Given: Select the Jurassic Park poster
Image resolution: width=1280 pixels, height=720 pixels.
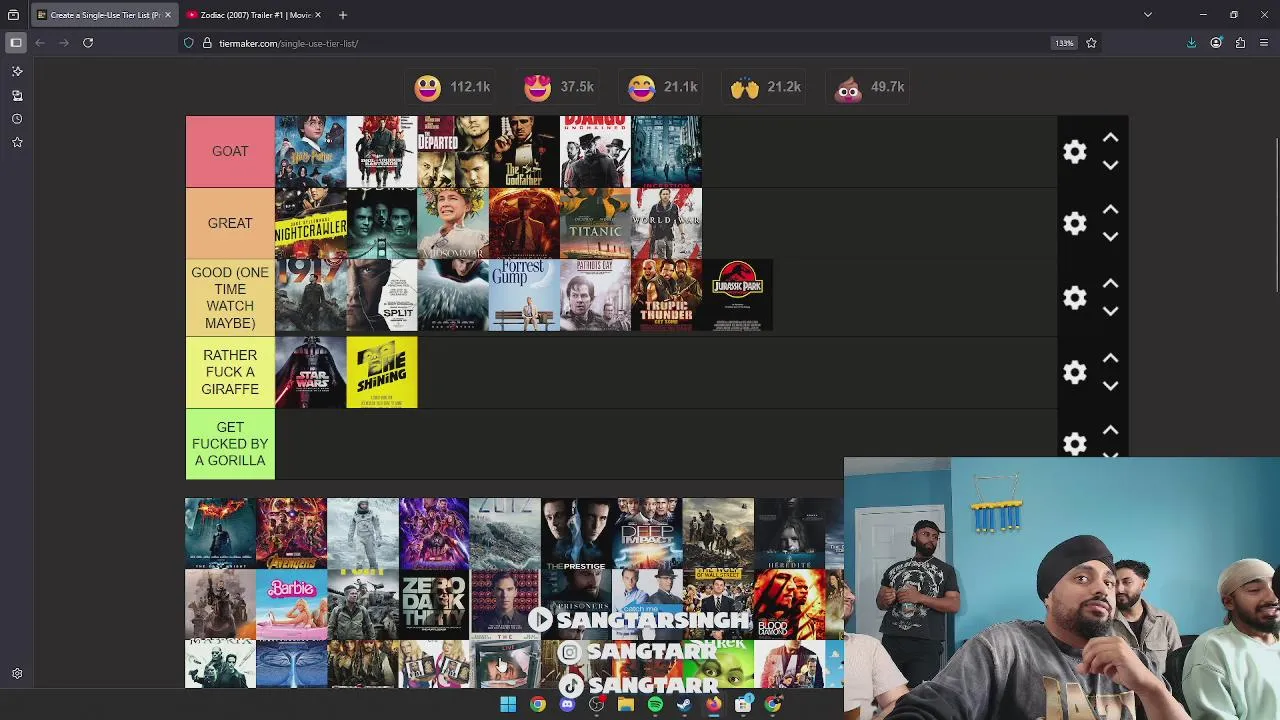Looking at the screenshot, I should point(738,295).
